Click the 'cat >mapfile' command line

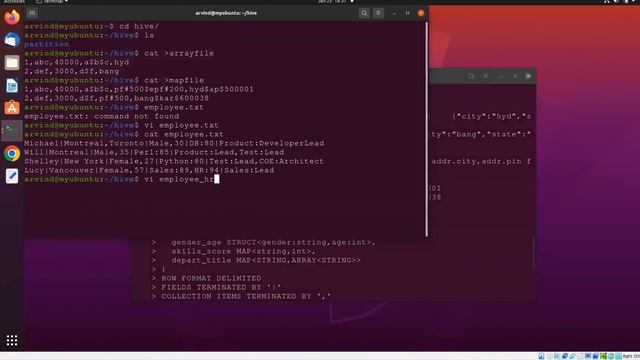click(x=114, y=80)
